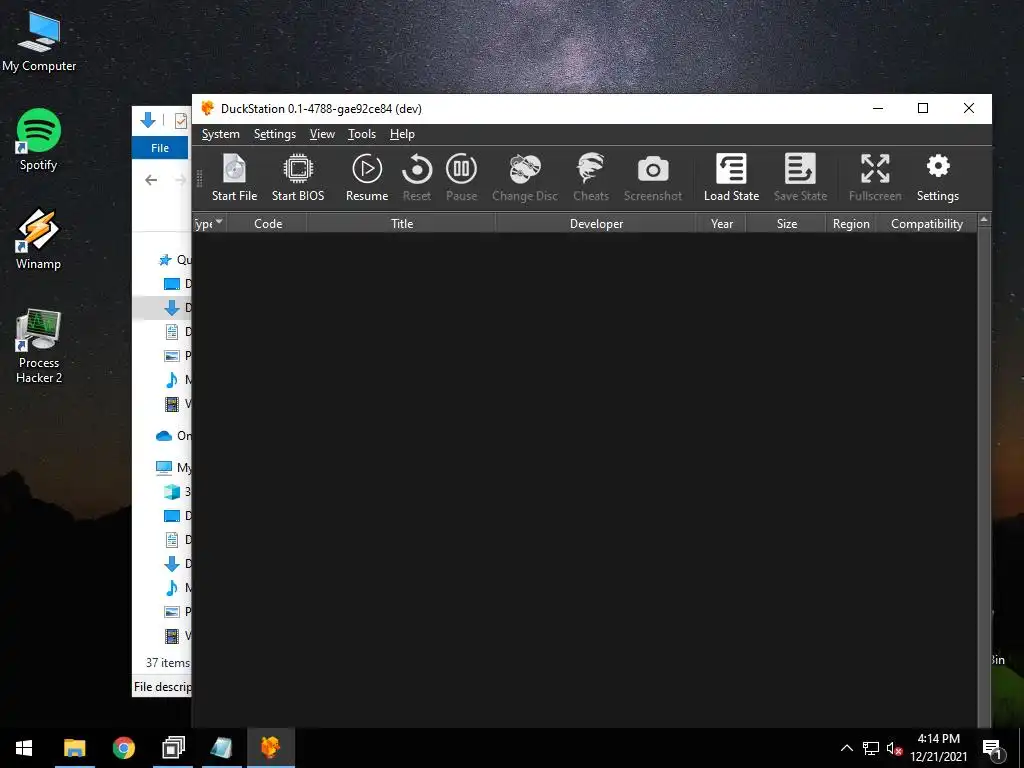Sort game list by Developer column
Image resolution: width=1024 pixels, height=768 pixels.
[x=596, y=223]
